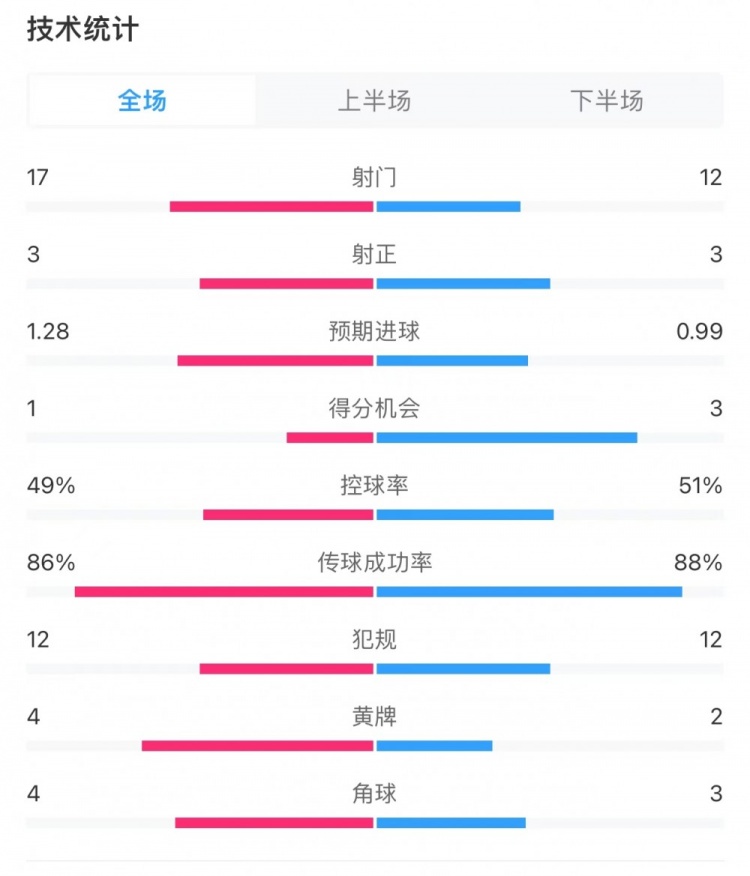
Task: Click the 1.28 expected goals value
Action: [x=48, y=331]
